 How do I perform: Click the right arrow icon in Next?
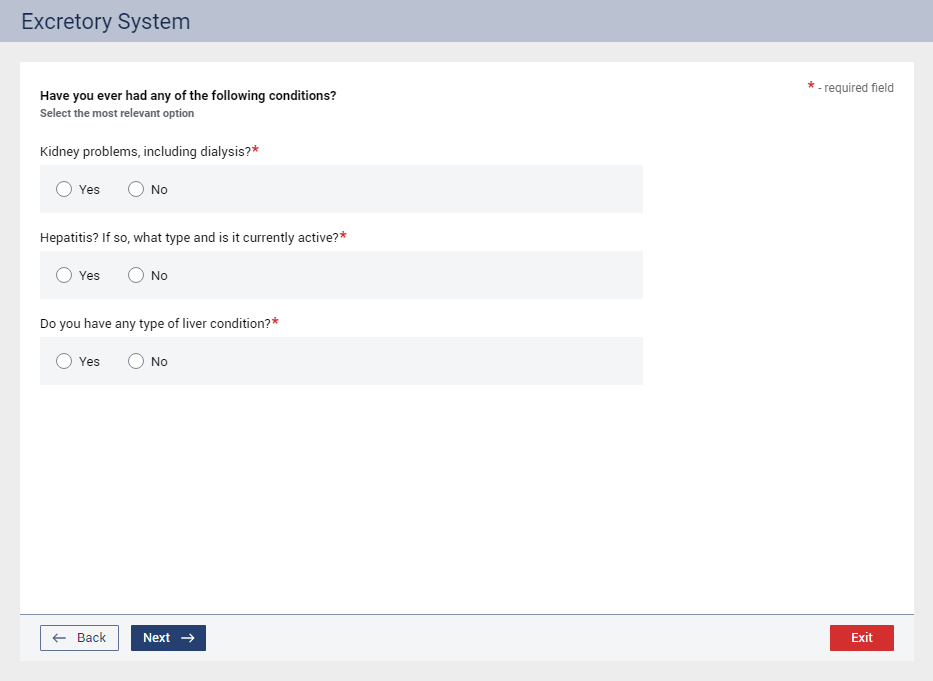(x=187, y=638)
